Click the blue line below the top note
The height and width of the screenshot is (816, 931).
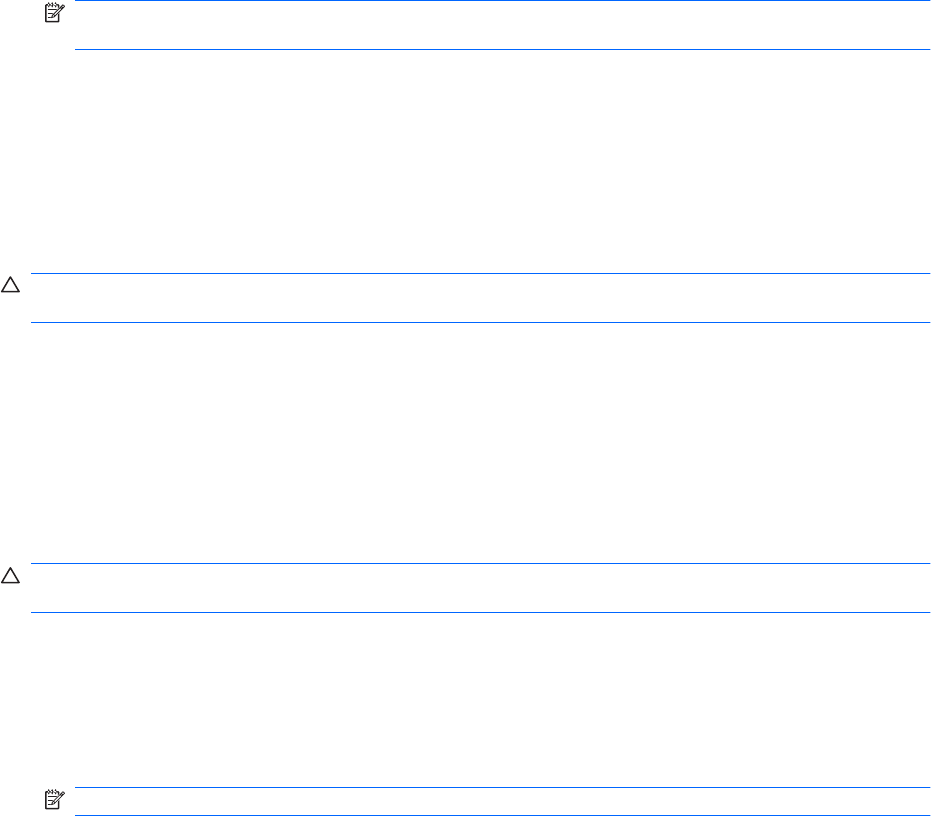(x=502, y=49)
